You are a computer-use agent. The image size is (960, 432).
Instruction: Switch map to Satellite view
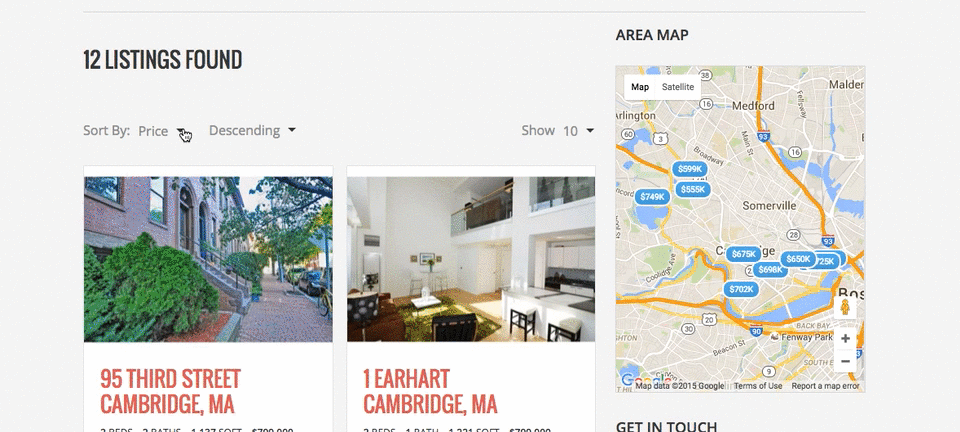678,87
